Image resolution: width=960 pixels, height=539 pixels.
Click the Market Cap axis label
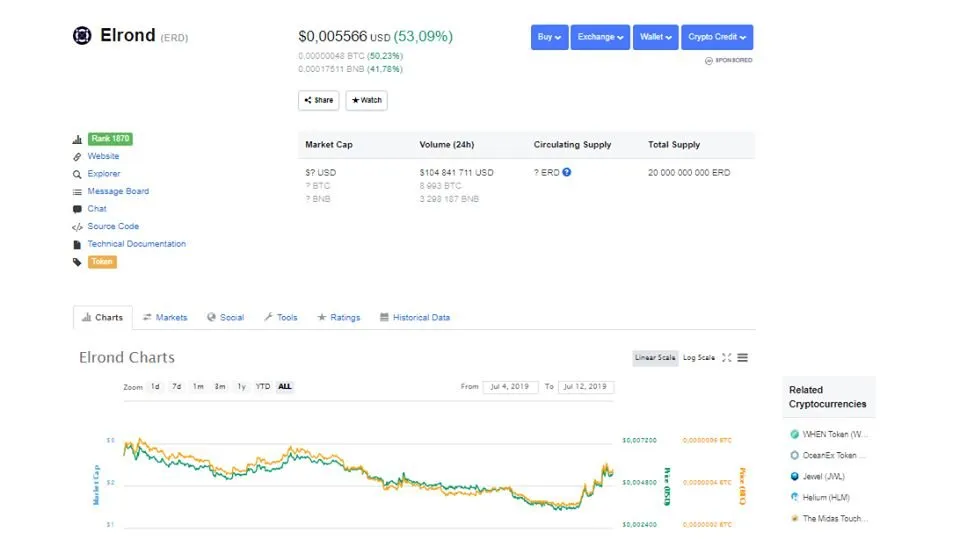point(96,484)
